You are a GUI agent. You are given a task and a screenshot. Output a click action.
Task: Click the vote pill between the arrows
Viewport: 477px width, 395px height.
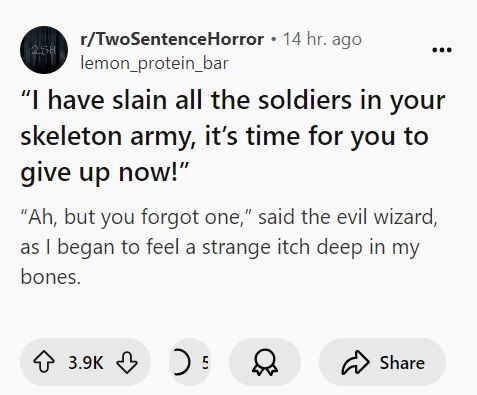(85, 362)
